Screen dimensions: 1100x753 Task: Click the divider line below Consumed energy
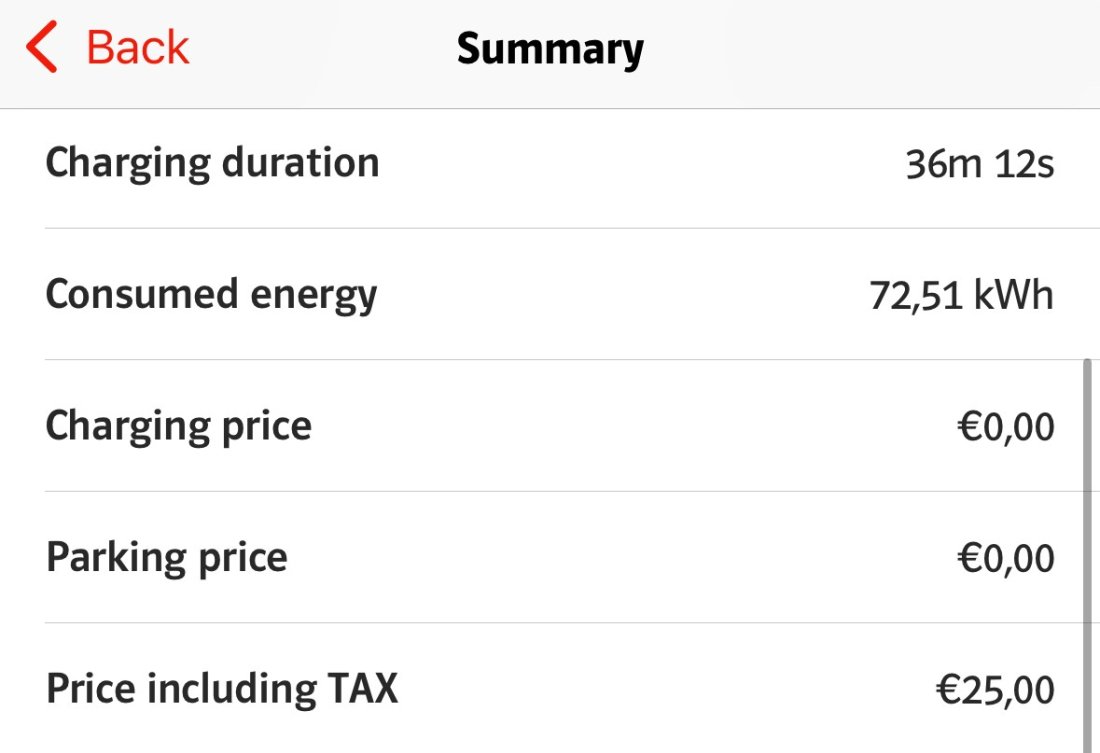point(570,360)
